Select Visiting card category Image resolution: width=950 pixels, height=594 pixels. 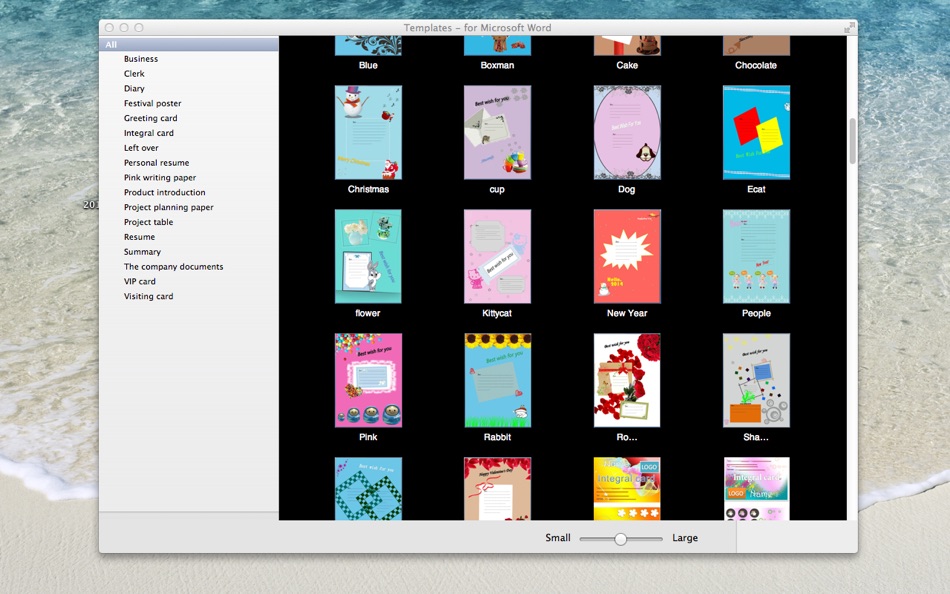[148, 296]
